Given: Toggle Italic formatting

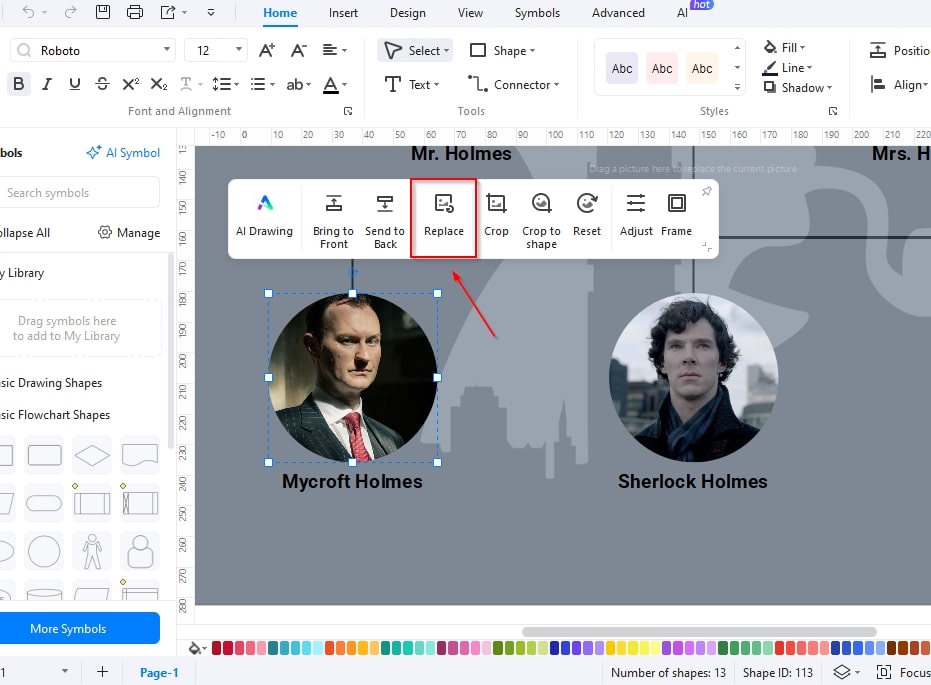Looking at the screenshot, I should pyautogui.click(x=46, y=84).
